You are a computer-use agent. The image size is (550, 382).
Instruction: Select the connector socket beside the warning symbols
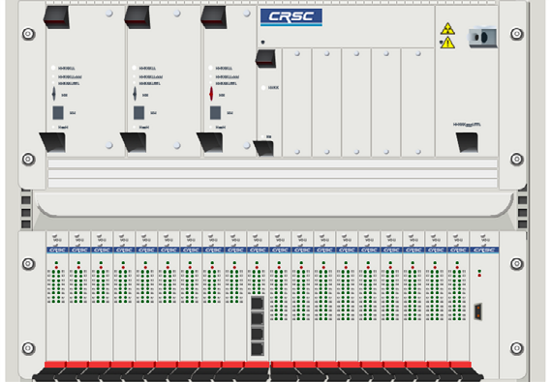[x=483, y=37]
